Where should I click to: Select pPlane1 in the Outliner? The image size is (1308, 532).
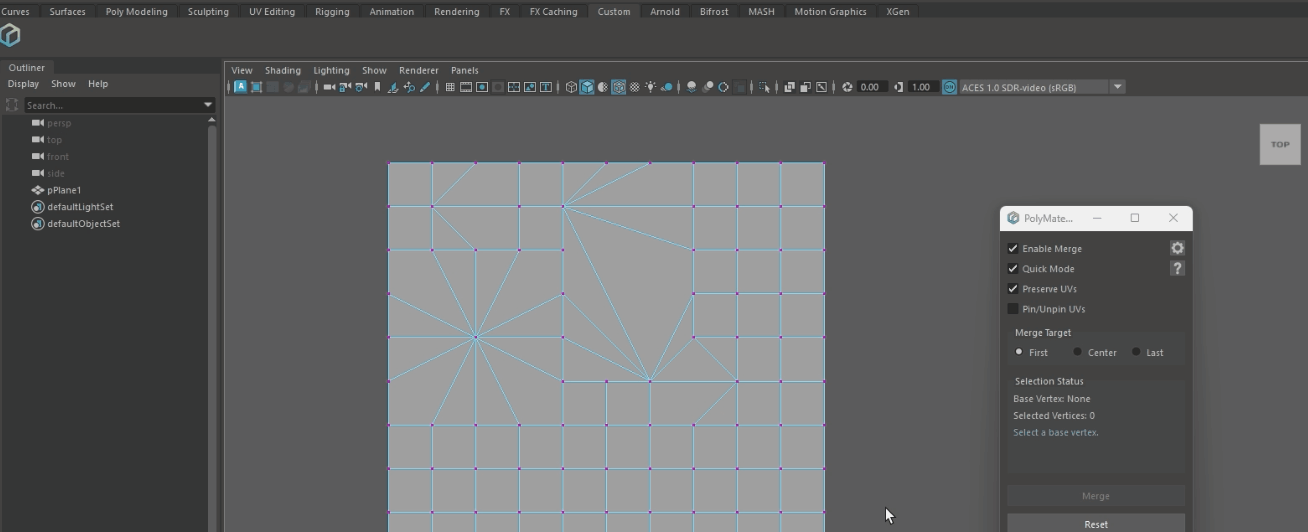[64, 190]
